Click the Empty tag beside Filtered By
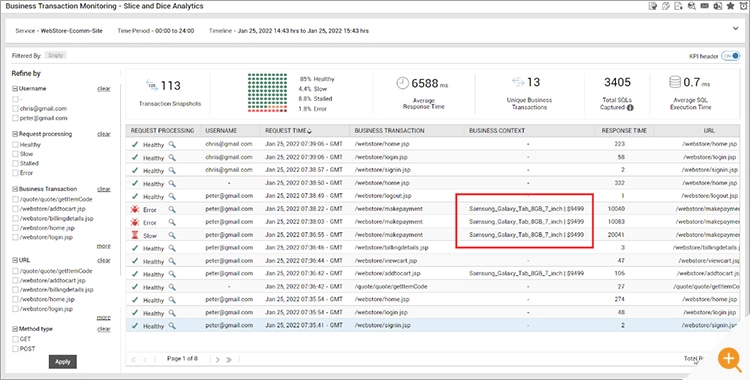This screenshot has height=380, width=750. [x=55, y=56]
